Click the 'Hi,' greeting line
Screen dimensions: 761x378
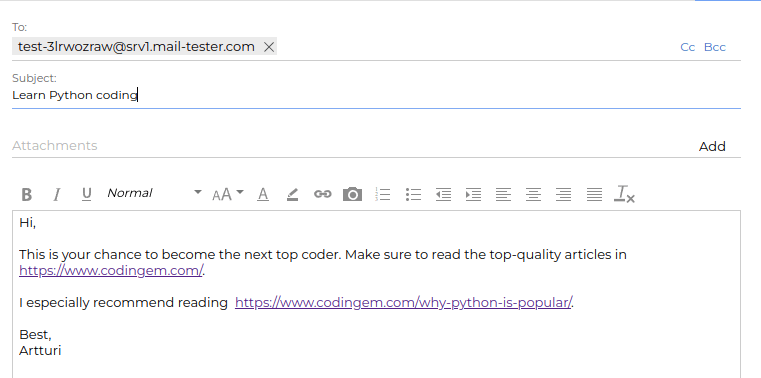pos(28,223)
